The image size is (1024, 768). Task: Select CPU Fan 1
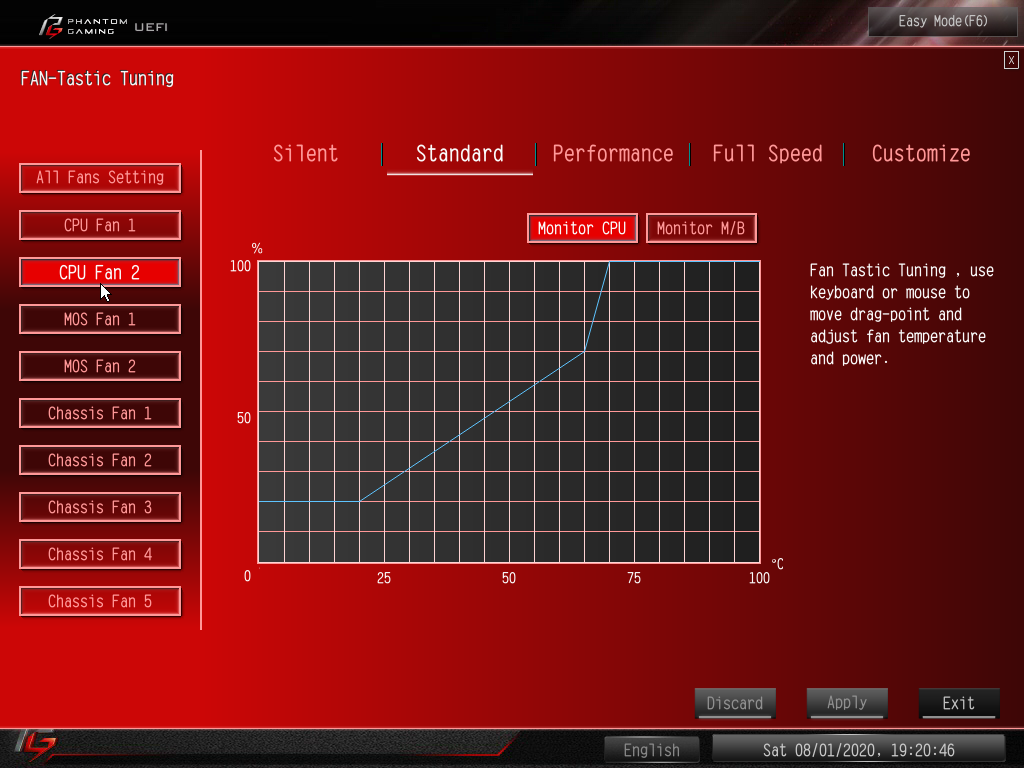point(100,225)
